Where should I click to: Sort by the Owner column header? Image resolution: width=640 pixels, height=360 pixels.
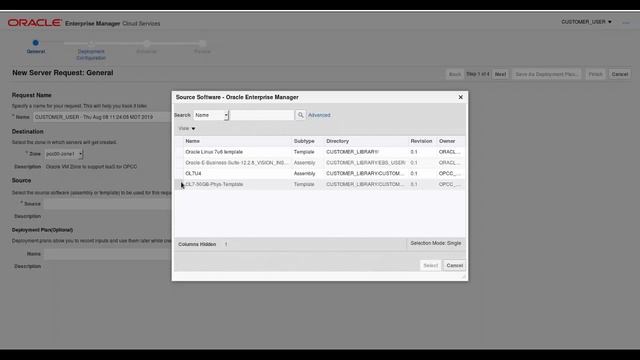pos(447,141)
